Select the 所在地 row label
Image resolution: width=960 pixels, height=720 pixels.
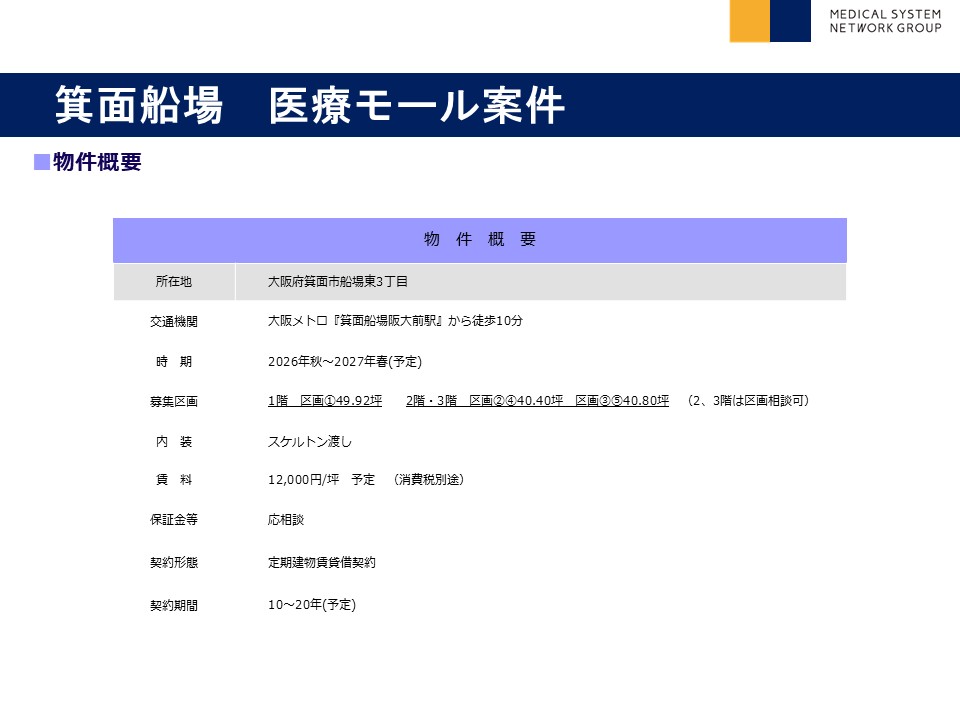tap(174, 282)
